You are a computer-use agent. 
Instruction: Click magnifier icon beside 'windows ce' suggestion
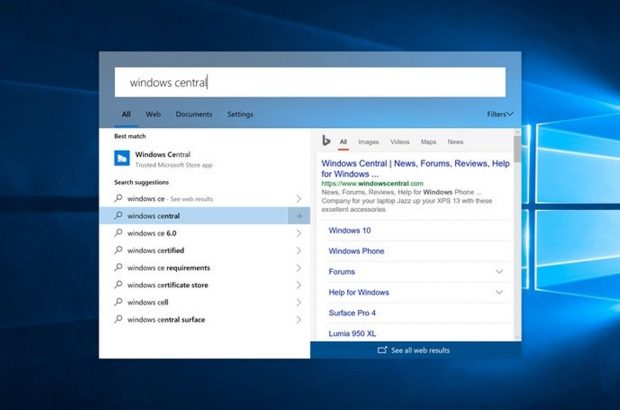118,198
